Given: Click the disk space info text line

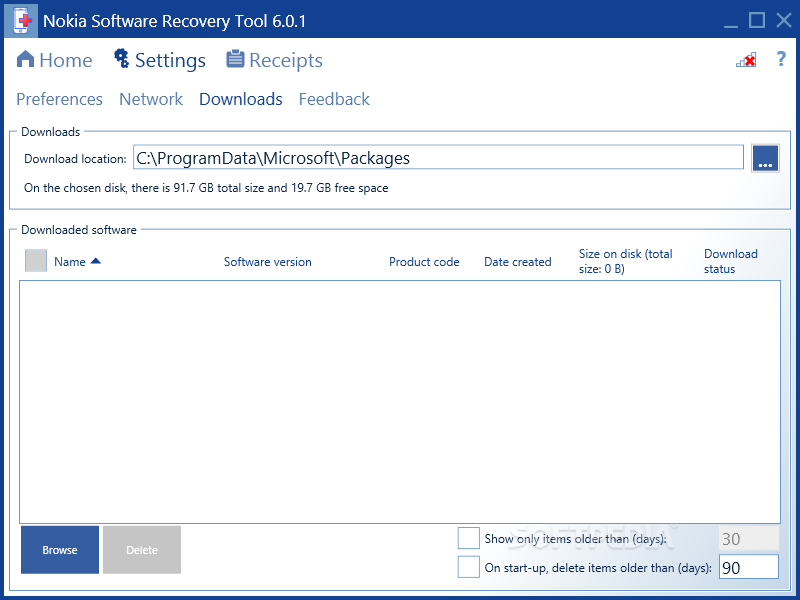Looking at the screenshot, I should [206, 188].
